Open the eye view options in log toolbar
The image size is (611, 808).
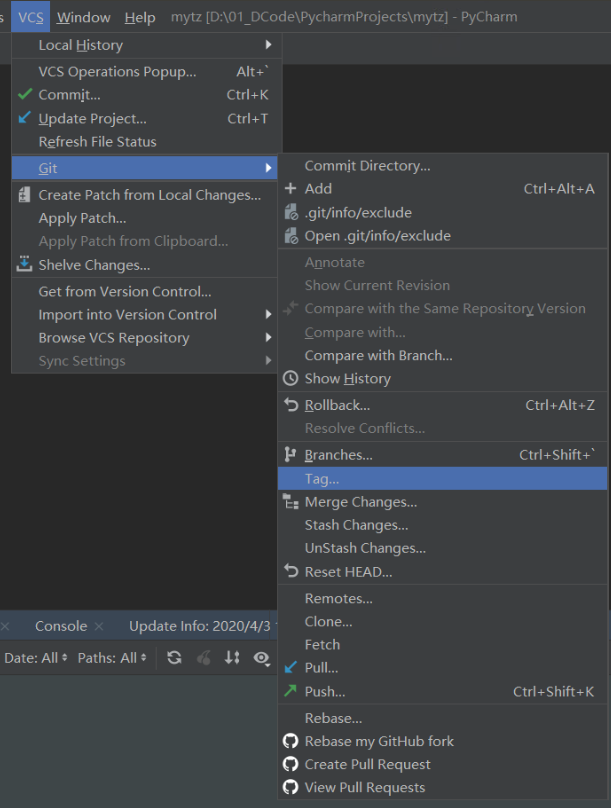click(262, 658)
